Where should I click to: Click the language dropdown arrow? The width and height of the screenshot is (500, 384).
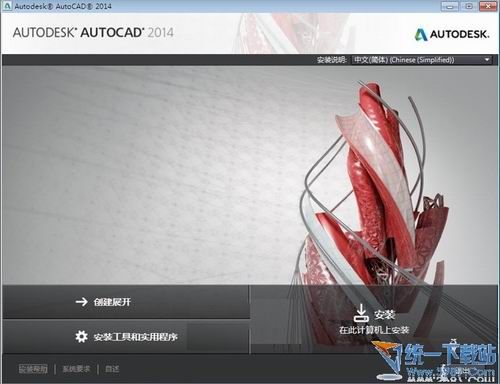pyautogui.click(x=487, y=60)
